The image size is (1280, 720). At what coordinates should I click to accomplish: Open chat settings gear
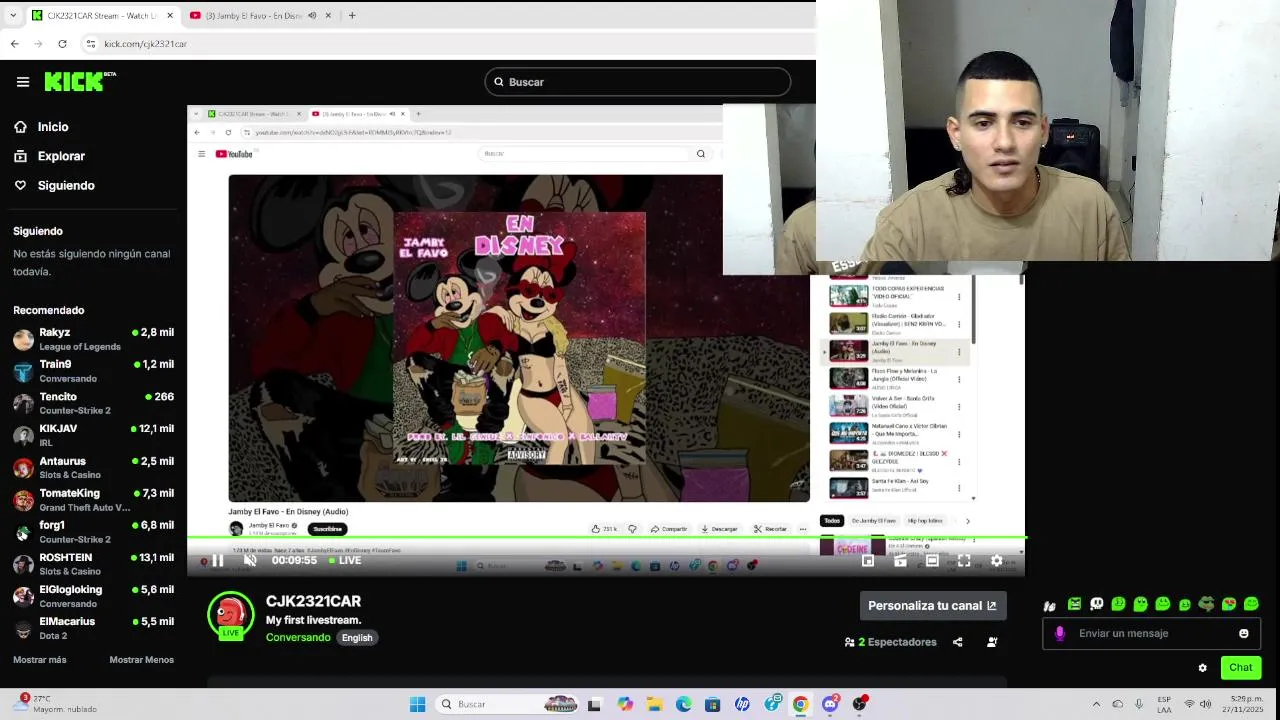[x=1203, y=668]
